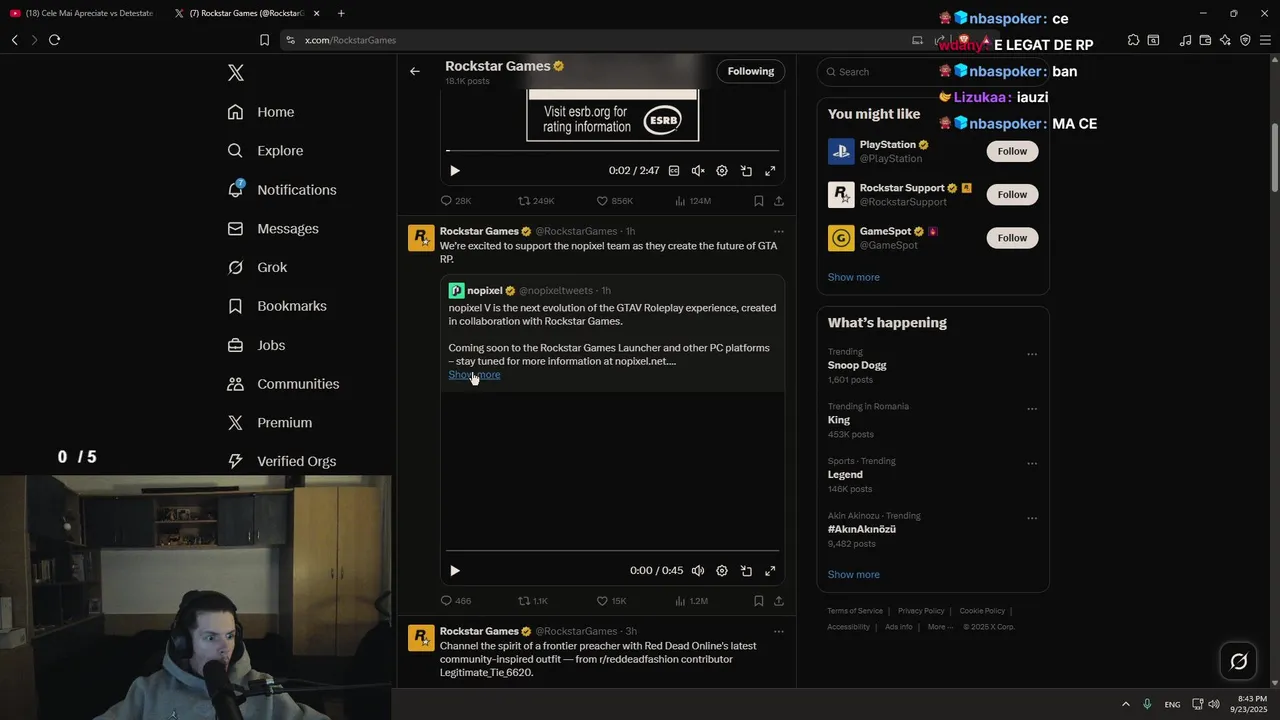Like the post with 15K likes
This screenshot has height=720, width=1280.
[x=612, y=601]
